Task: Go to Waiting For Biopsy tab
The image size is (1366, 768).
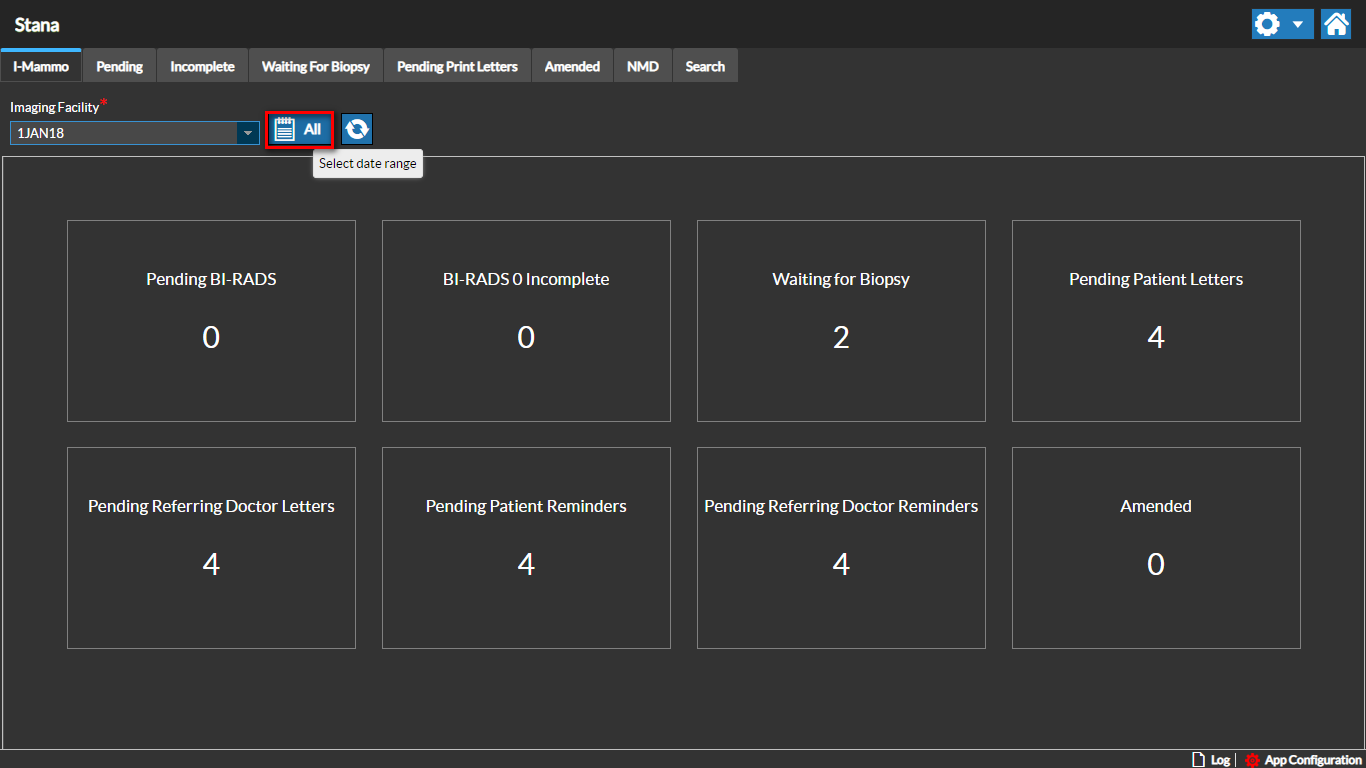Action: click(x=315, y=66)
